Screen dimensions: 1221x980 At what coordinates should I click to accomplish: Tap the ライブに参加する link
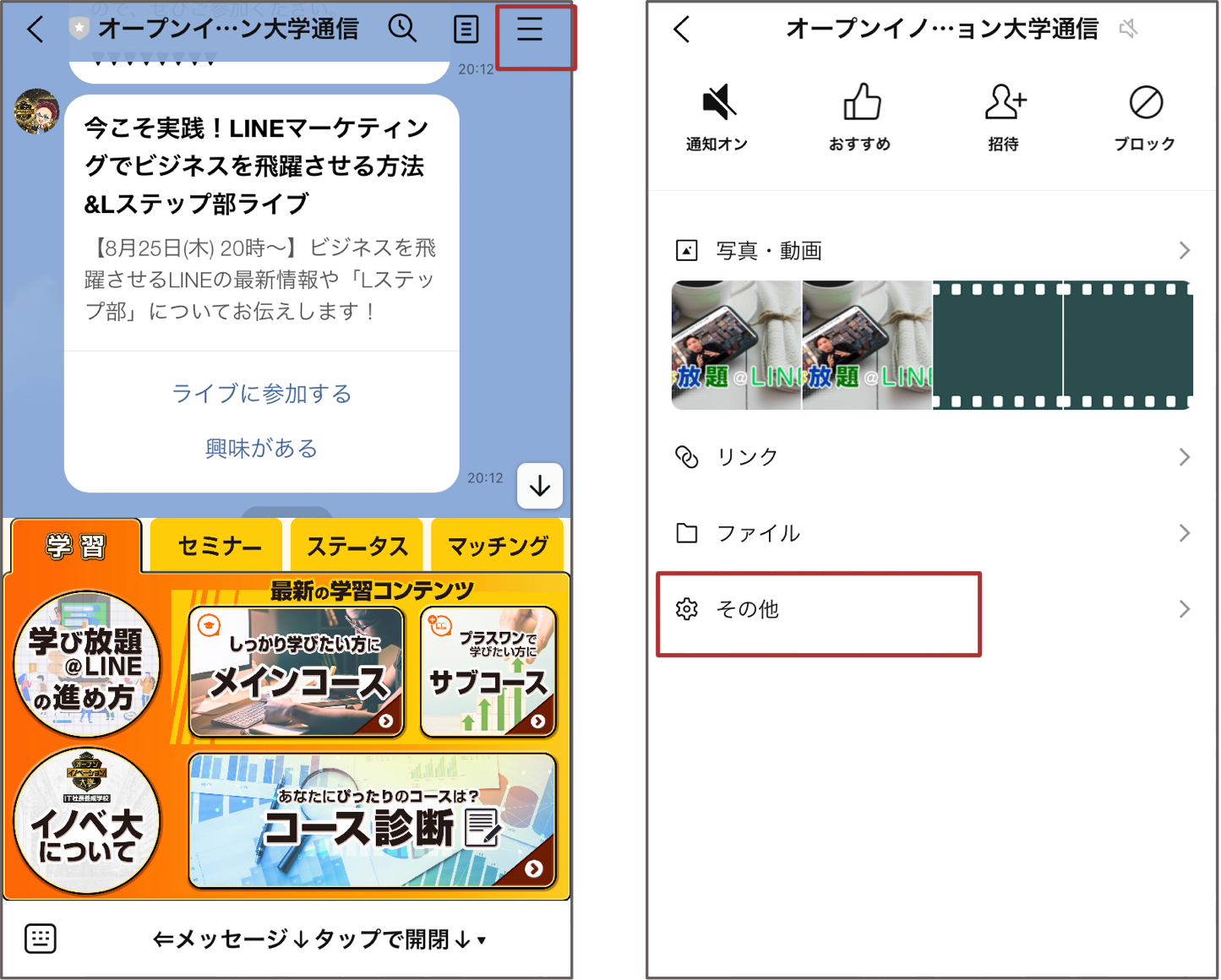(x=262, y=392)
